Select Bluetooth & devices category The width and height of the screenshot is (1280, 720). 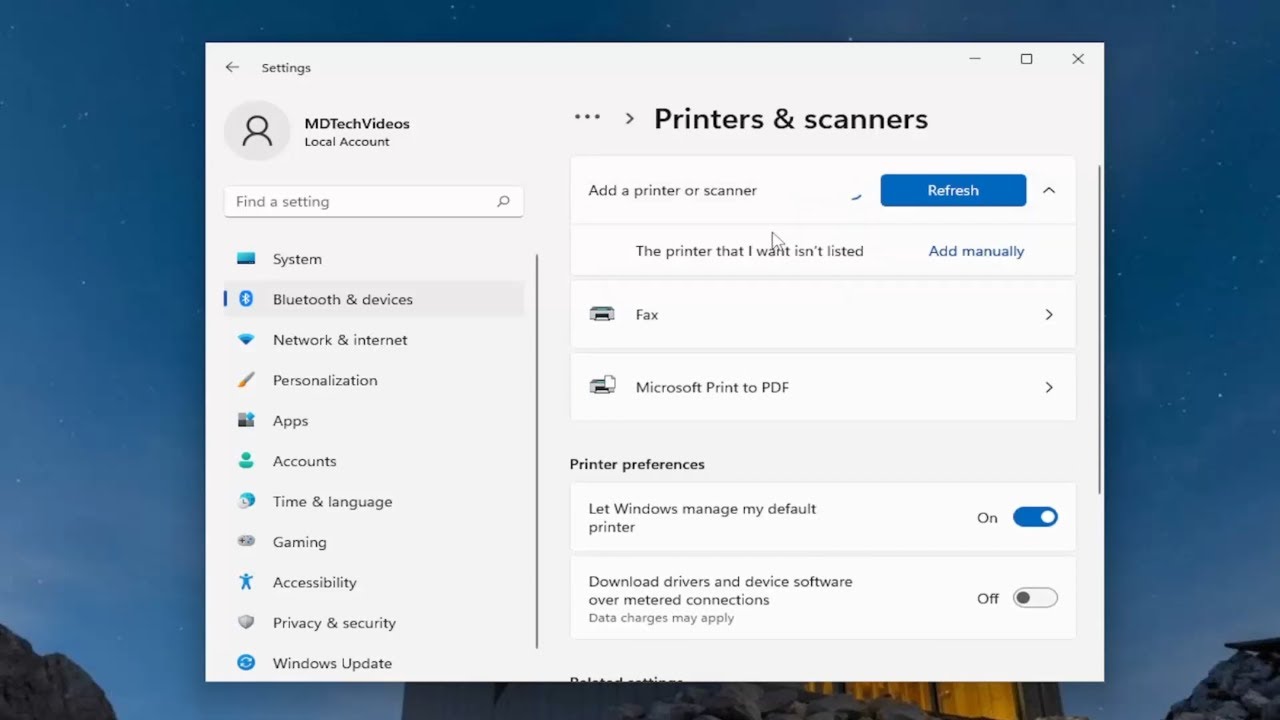coord(374,299)
